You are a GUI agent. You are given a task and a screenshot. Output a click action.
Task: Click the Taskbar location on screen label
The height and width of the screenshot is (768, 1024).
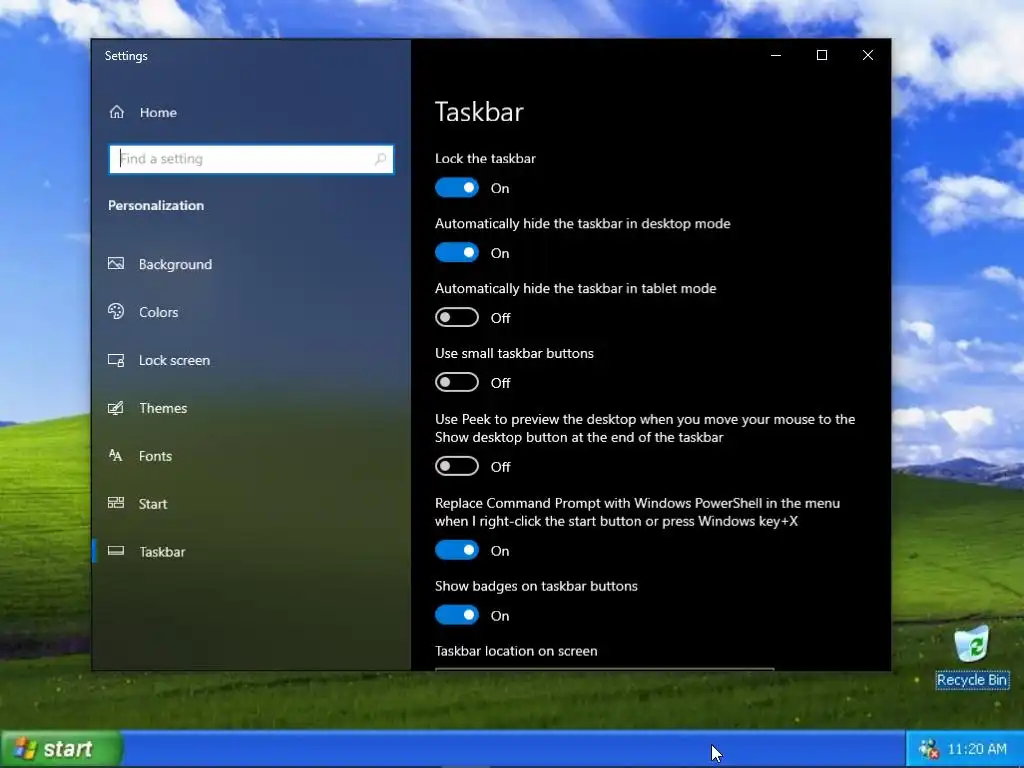click(516, 650)
